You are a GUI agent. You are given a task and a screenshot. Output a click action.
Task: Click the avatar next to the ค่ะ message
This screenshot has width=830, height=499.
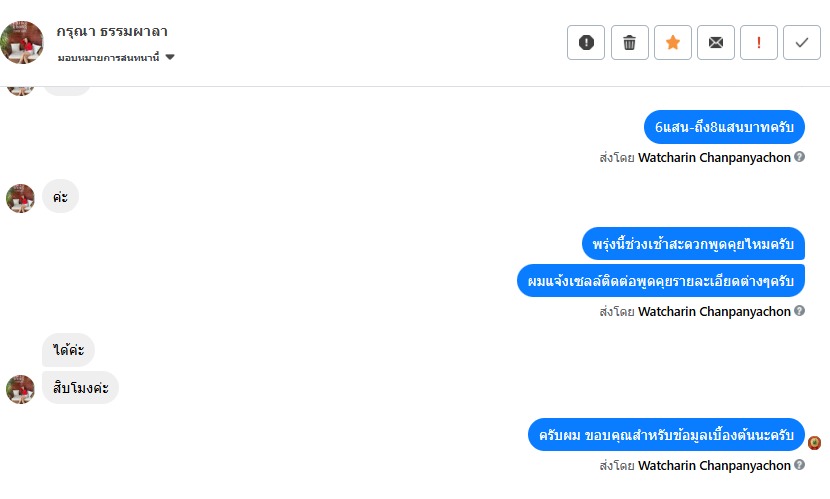pos(20,198)
